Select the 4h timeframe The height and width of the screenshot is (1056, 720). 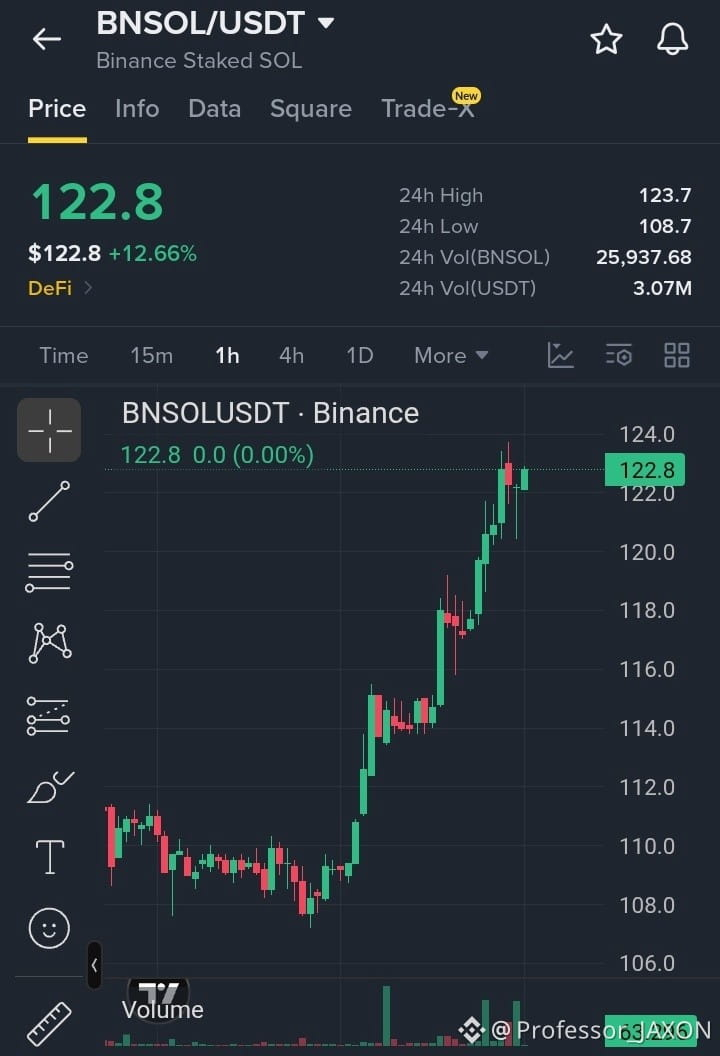tap(291, 355)
